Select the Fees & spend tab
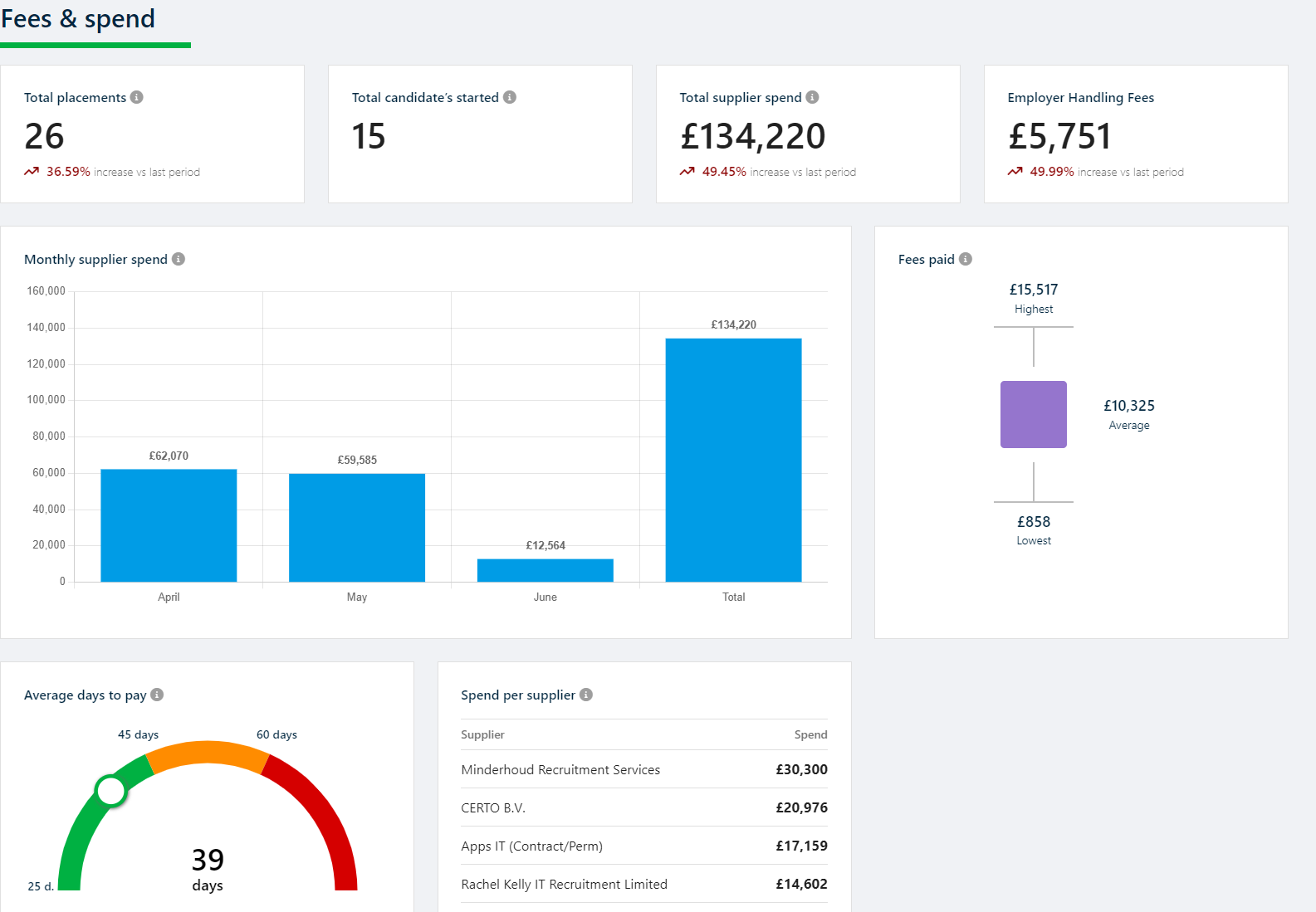 (x=78, y=20)
